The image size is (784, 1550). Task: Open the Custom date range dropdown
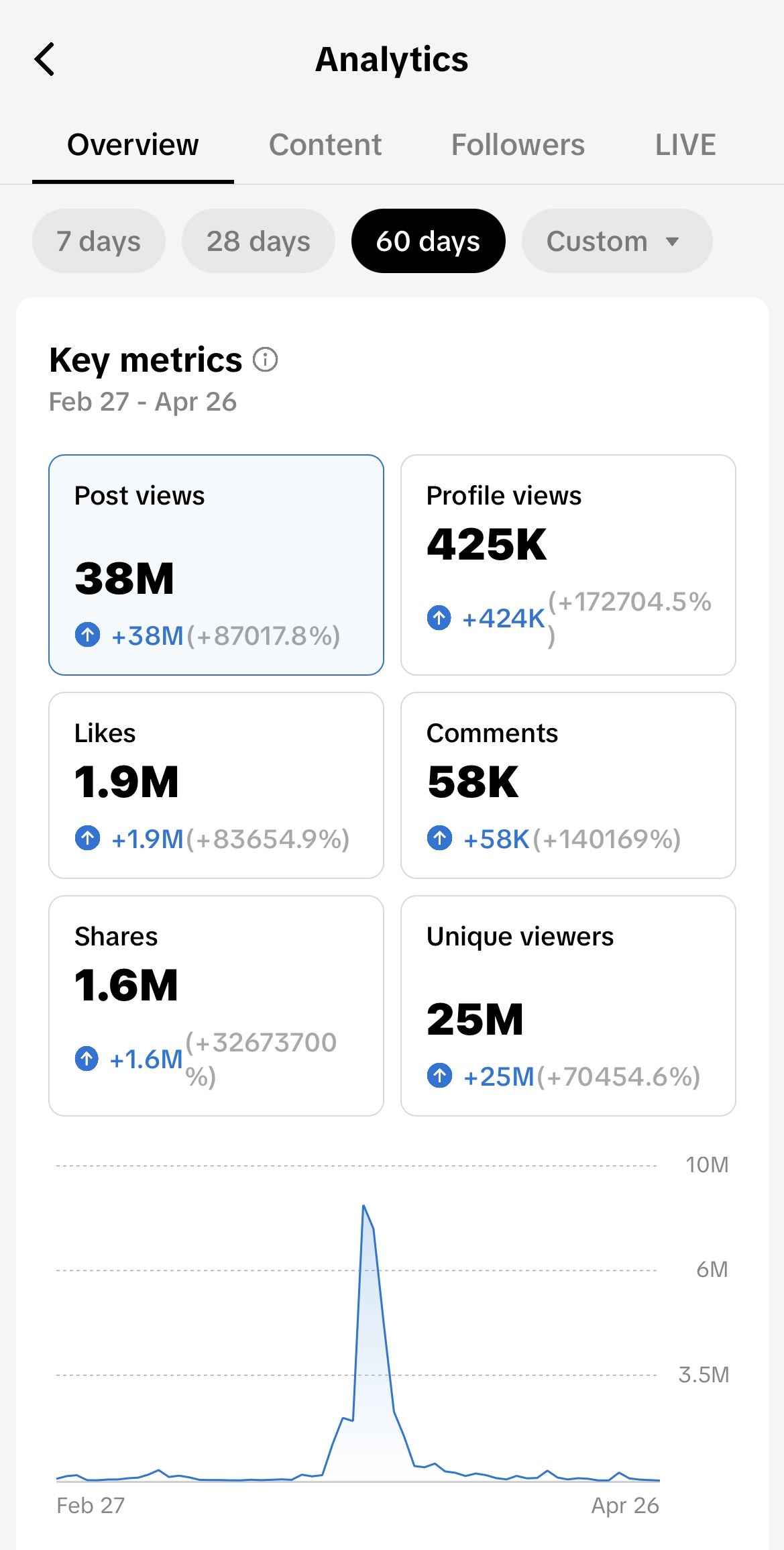pyautogui.click(x=616, y=241)
